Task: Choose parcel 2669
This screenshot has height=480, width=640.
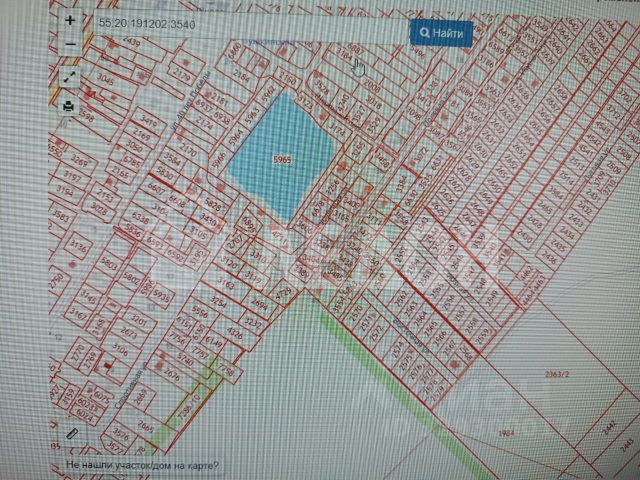Action: 140,397
